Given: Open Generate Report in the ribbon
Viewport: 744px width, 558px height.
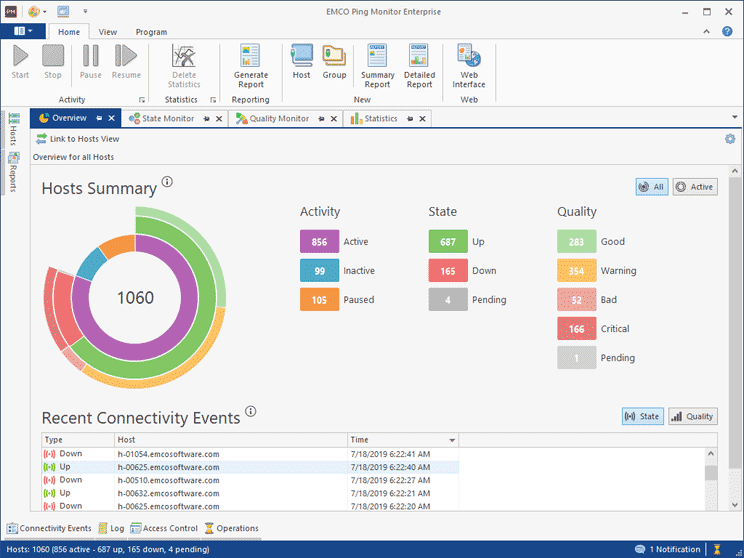Looking at the screenshot, I should tap(251, 66).
